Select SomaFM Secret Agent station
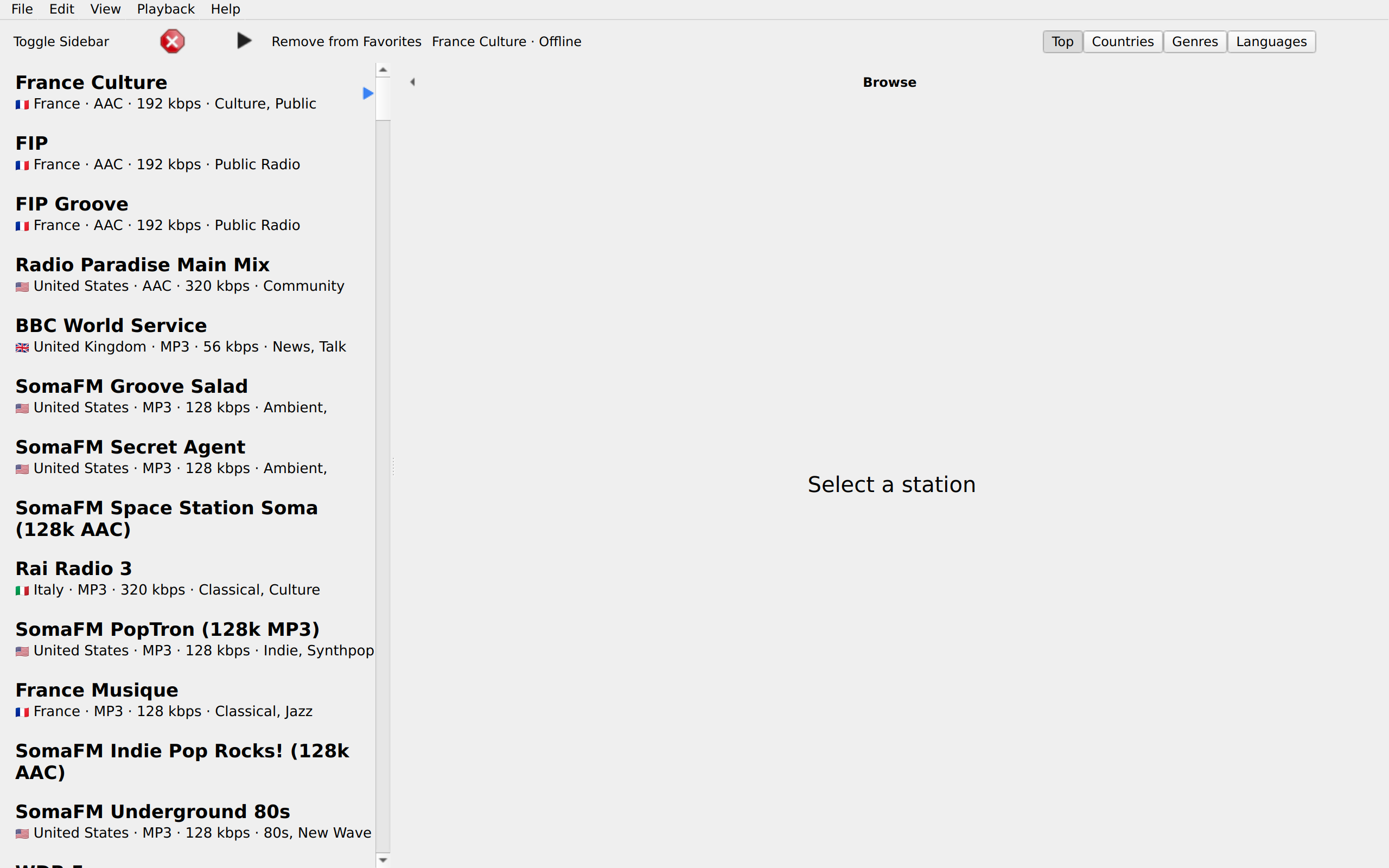 point(188,457)
